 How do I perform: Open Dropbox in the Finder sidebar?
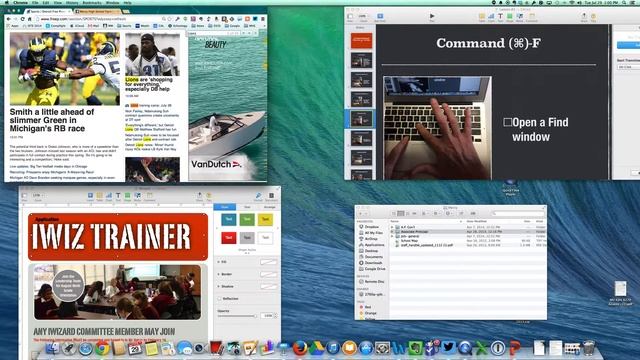coord(369,227)
